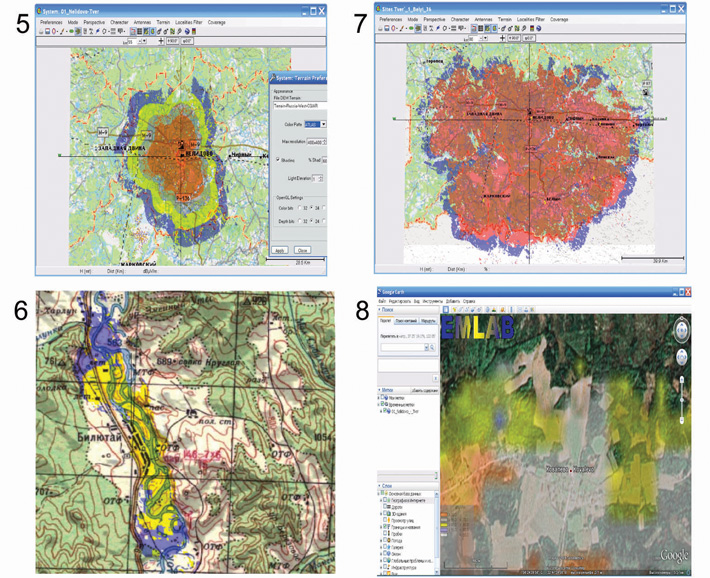The width and height of the screenshot is (710, 578).
Task: Toggle the Границы и названия layer checkbox
Action: point(385,526)
